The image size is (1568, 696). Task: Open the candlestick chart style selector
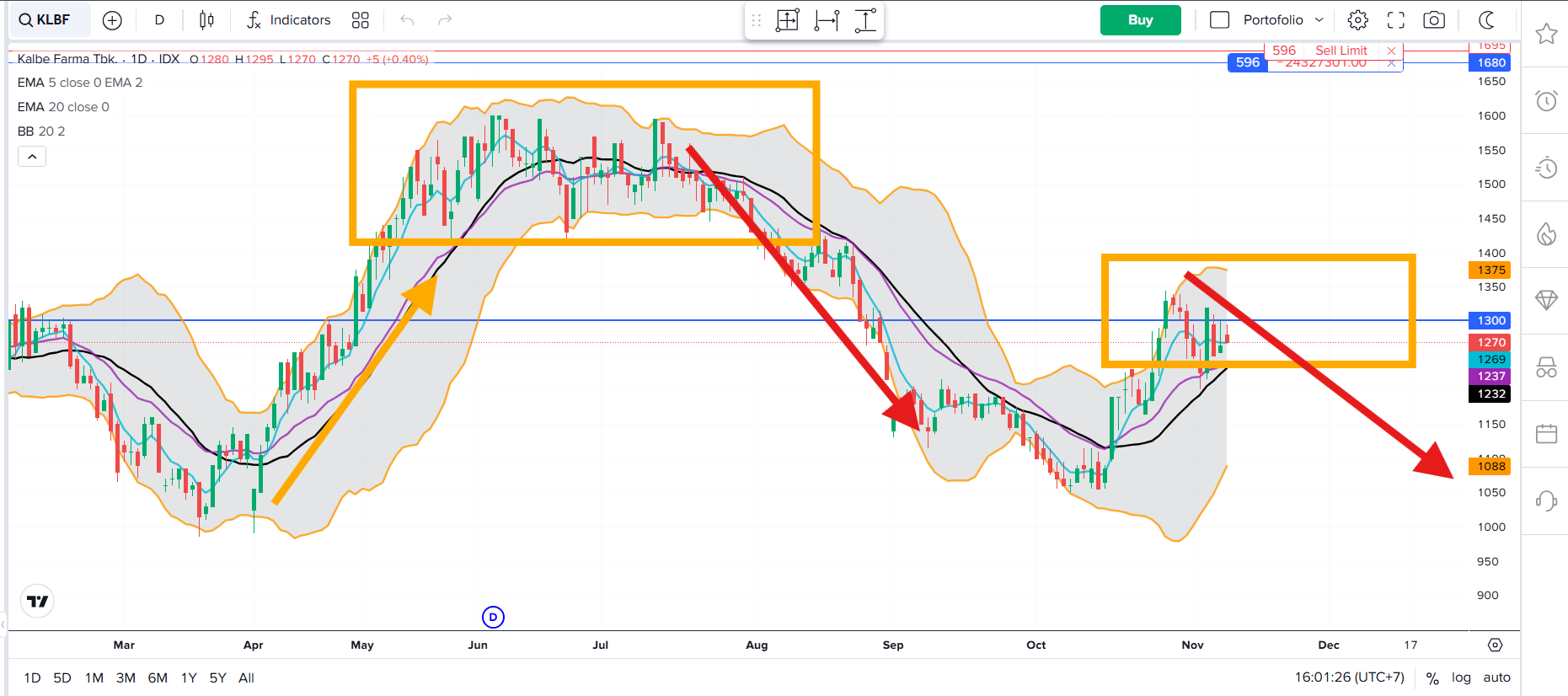click(206, 20)
